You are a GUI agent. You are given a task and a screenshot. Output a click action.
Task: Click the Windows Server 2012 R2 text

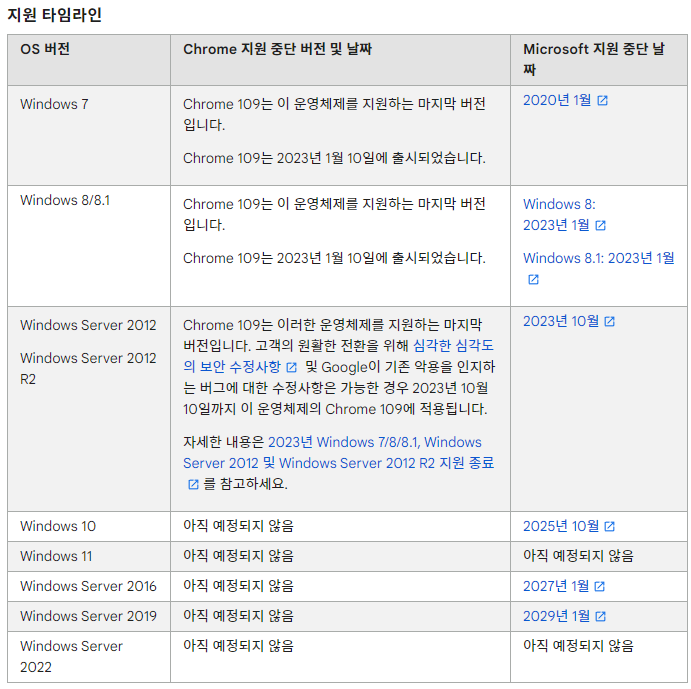(88, 369)
